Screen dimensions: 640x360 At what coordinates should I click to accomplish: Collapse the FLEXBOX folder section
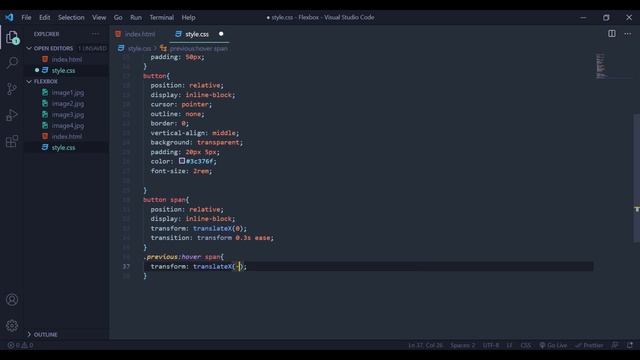29,82
